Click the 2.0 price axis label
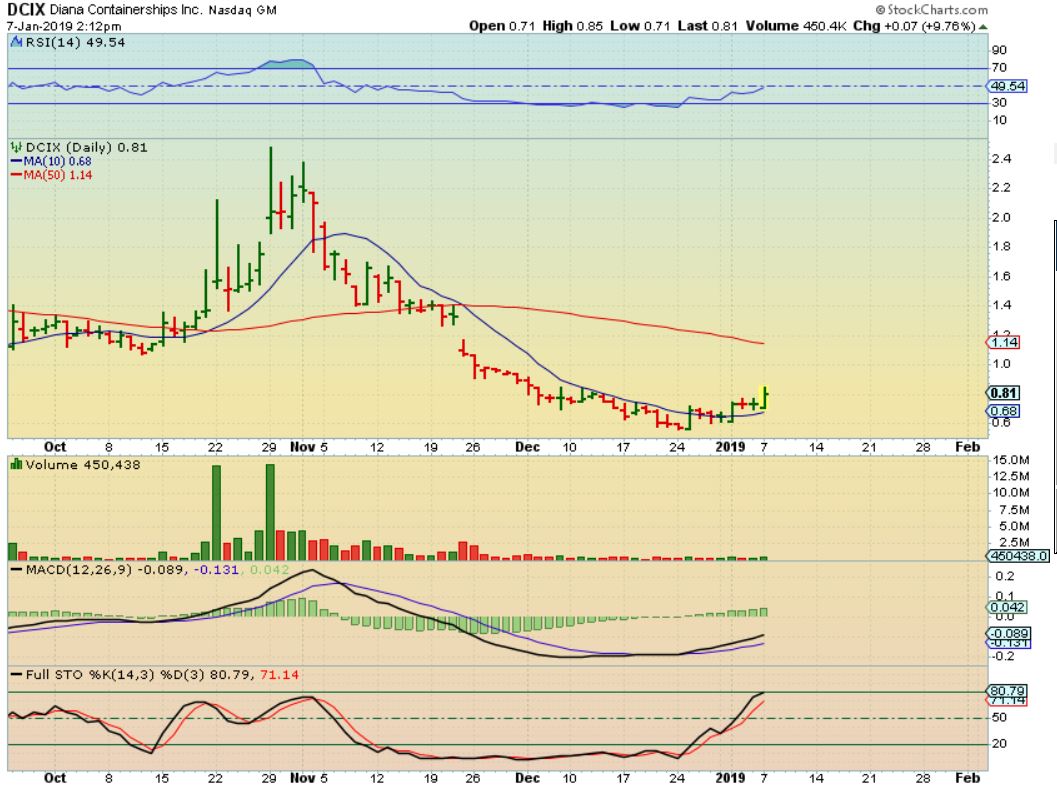Image resolution: width=1057 pixels, height=786 pixels. pos(1001,217)
